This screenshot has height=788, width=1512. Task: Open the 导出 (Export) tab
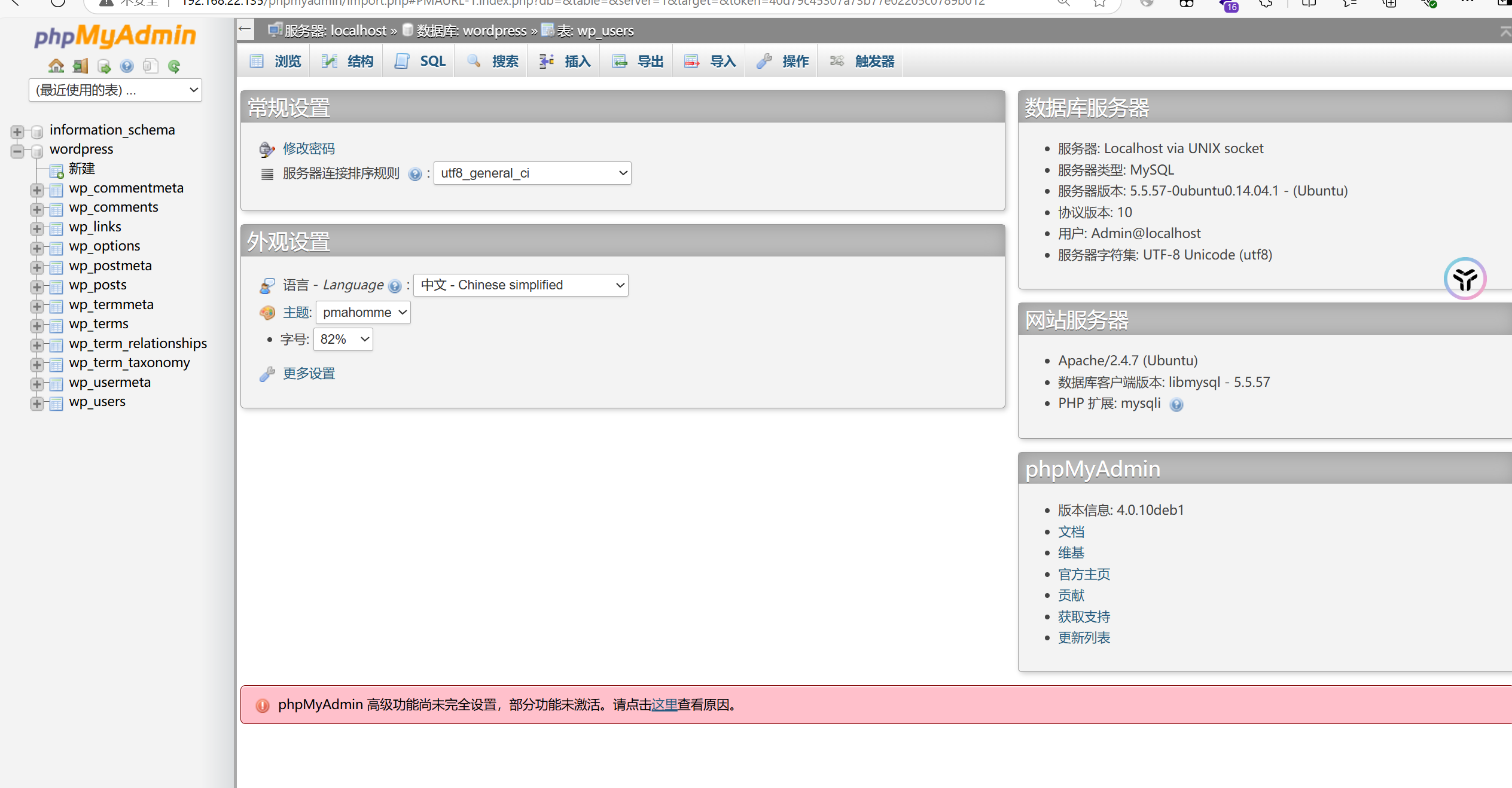click(x=637, y=61)
